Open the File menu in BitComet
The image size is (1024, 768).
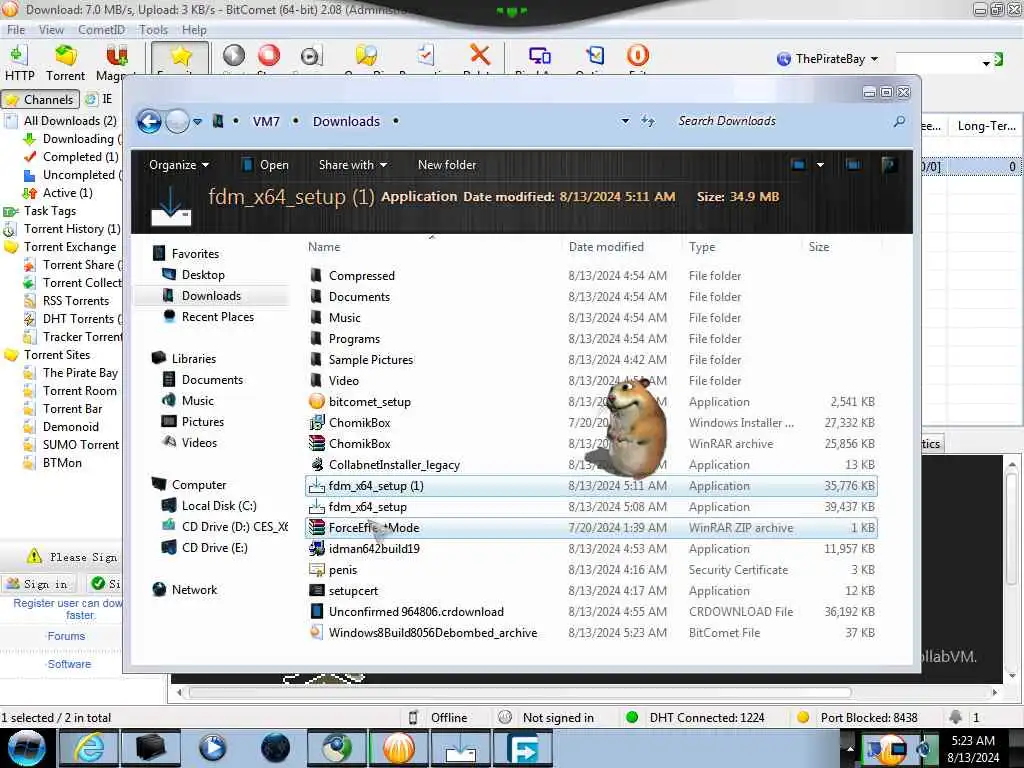coord(16,29)
